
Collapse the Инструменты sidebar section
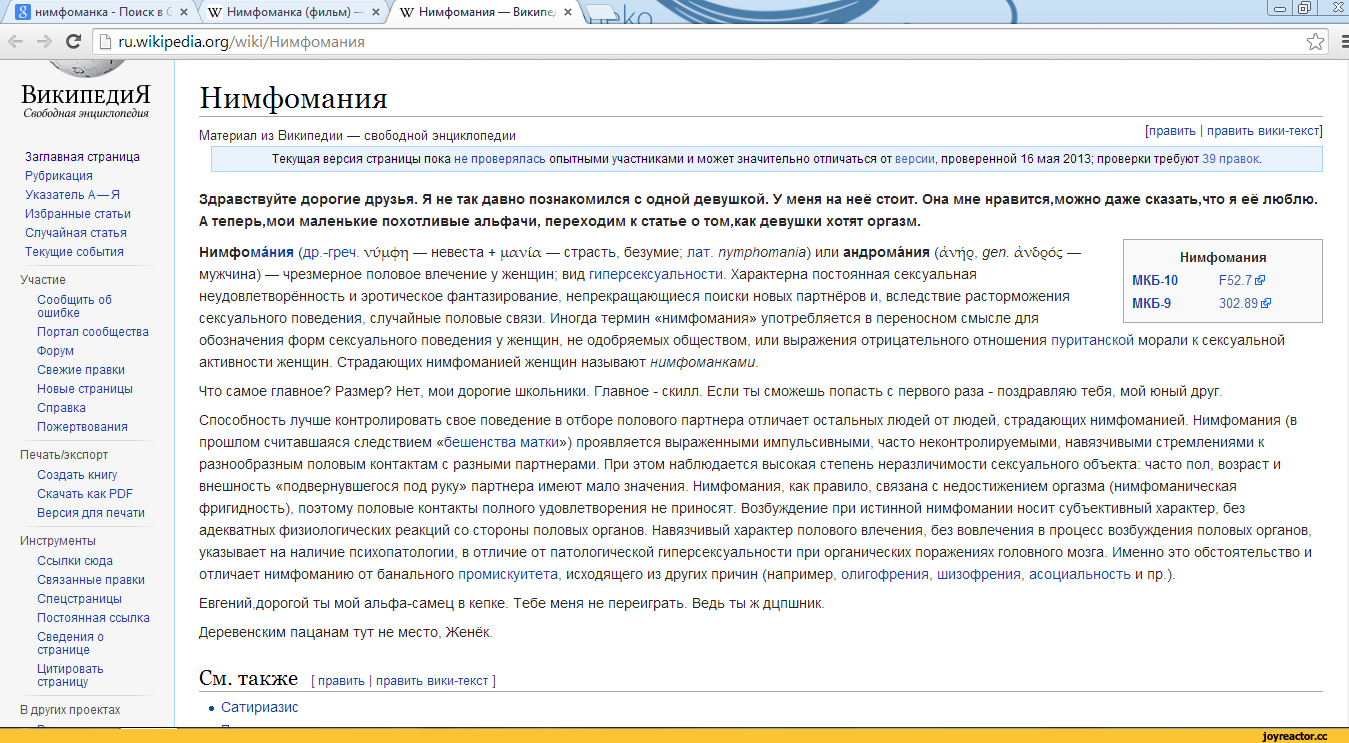pyautogui.click(x=58, y=541)
